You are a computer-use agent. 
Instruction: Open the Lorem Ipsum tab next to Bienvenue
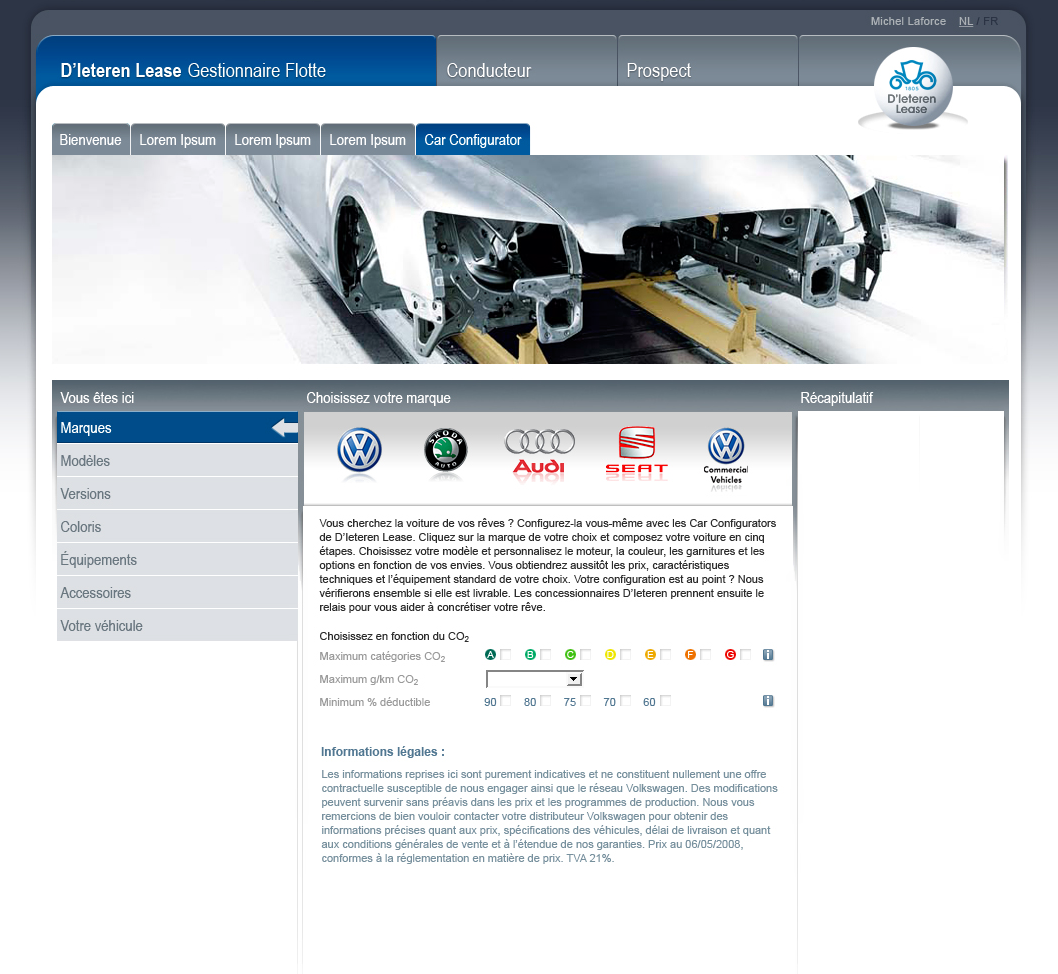coord(177,140)
